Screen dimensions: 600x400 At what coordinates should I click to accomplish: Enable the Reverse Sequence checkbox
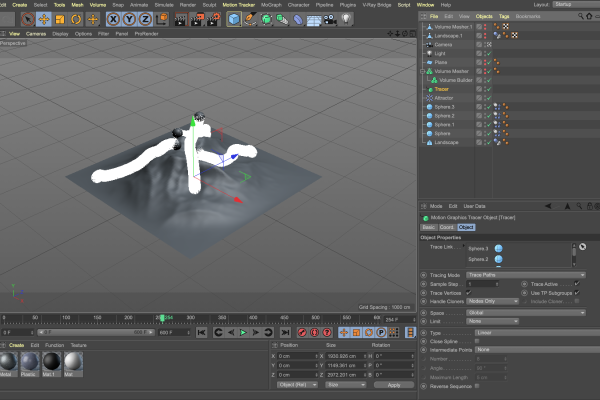[x=477, y=386]
